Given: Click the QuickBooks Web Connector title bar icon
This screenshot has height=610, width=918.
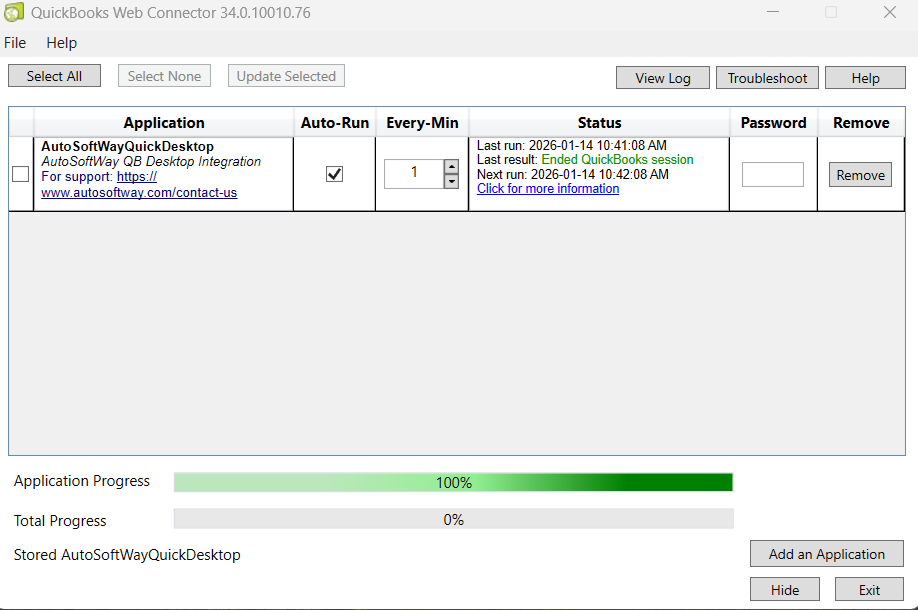Looking at the screenshot, I should 14,12.
